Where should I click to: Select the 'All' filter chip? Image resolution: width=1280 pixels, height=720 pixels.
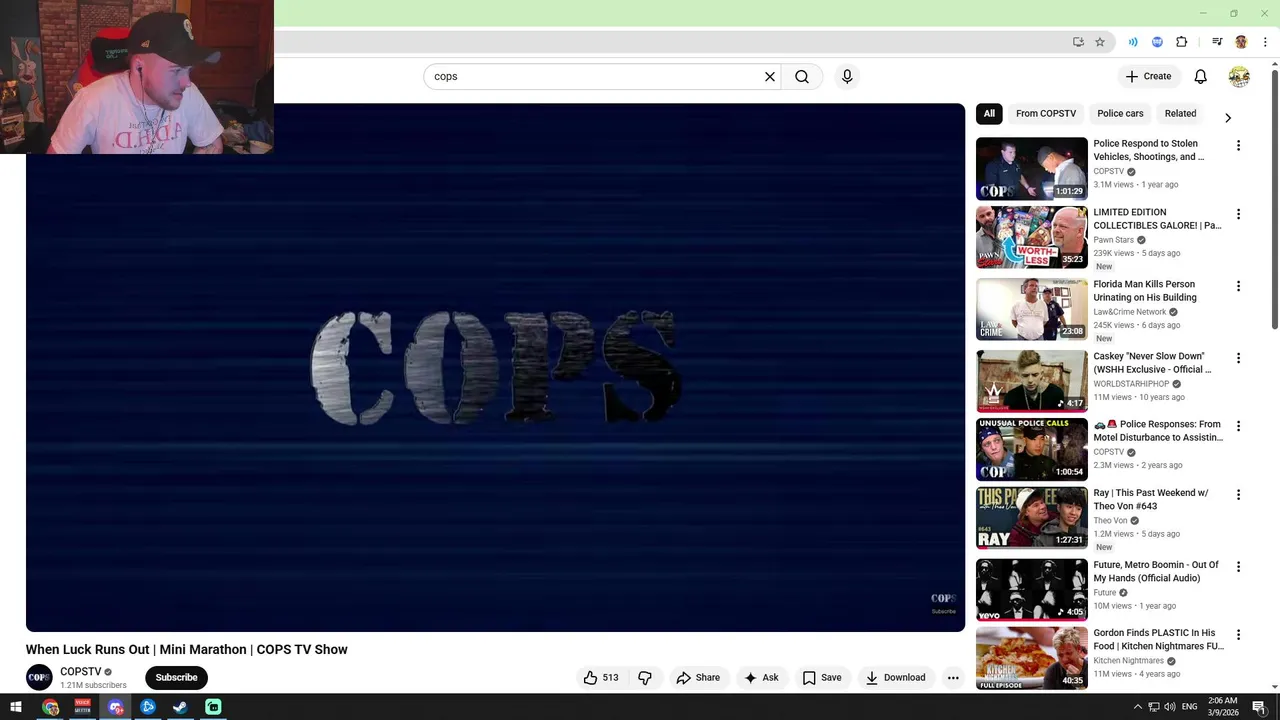(x=989, y=114)
